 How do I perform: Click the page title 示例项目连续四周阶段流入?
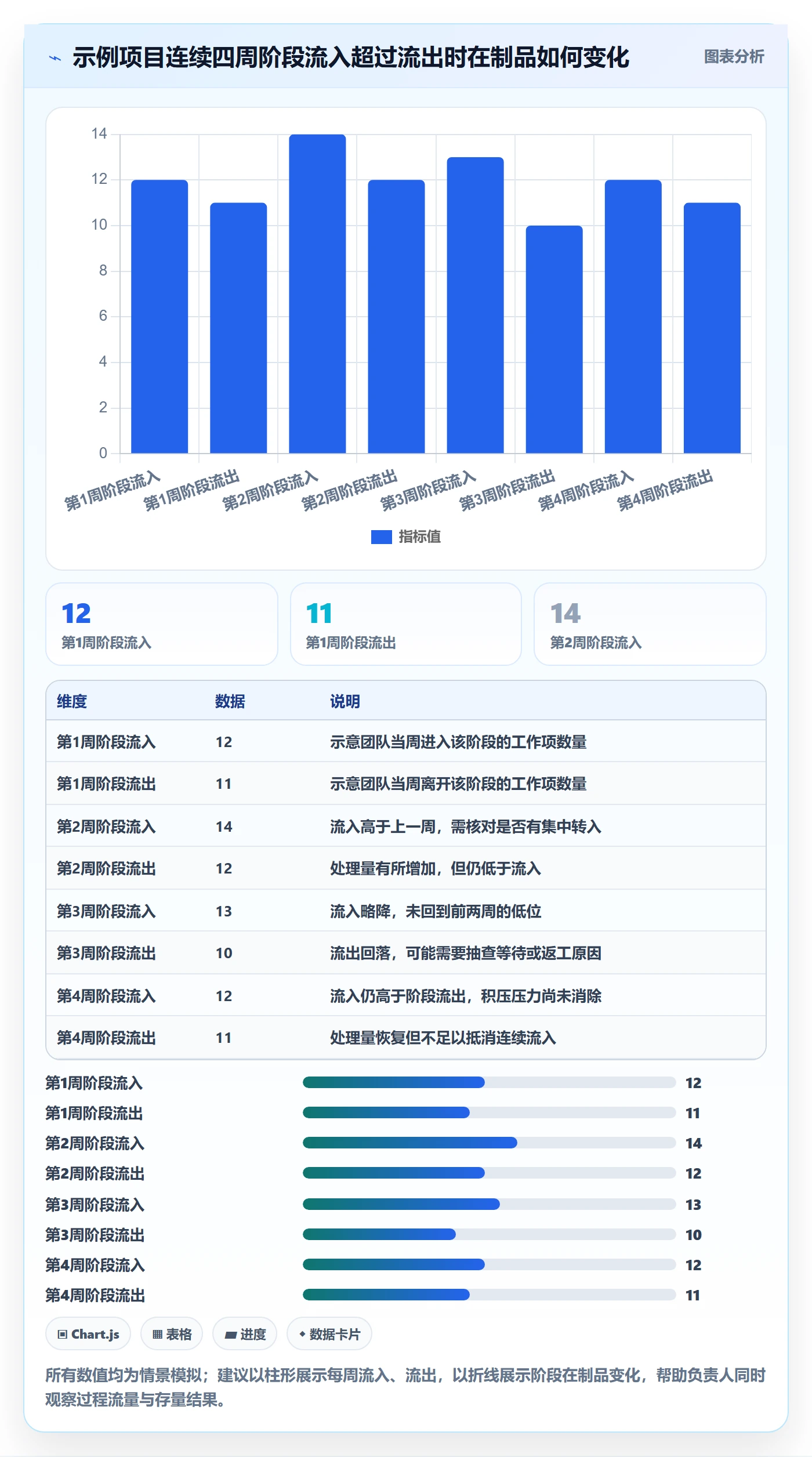(351, 57)
